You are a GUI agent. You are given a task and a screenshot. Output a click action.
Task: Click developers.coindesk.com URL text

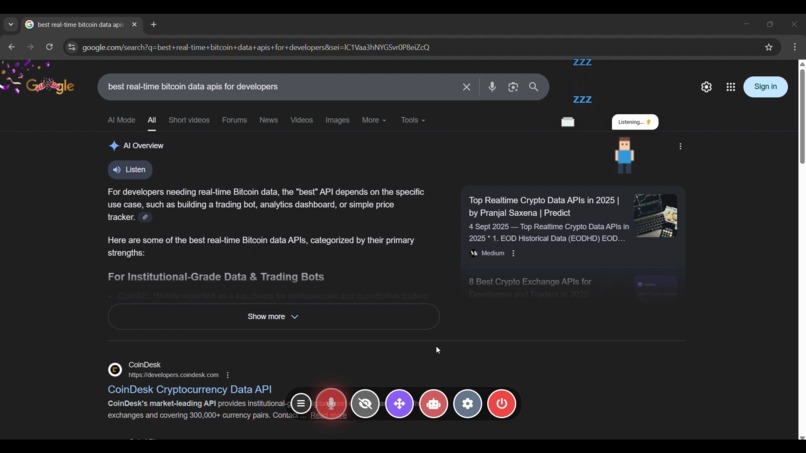tap(173, 375)
